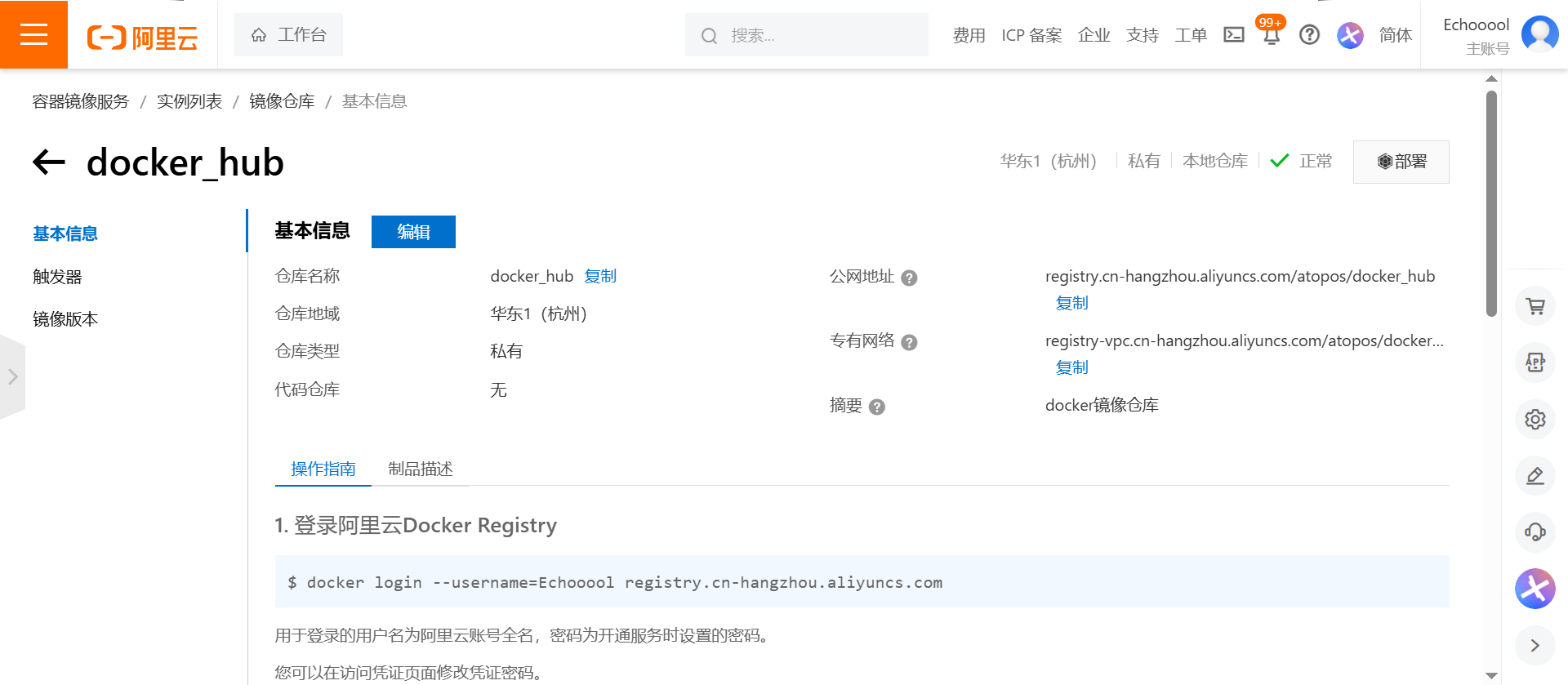Click the help icon next to 摘要

click(877, 407)
